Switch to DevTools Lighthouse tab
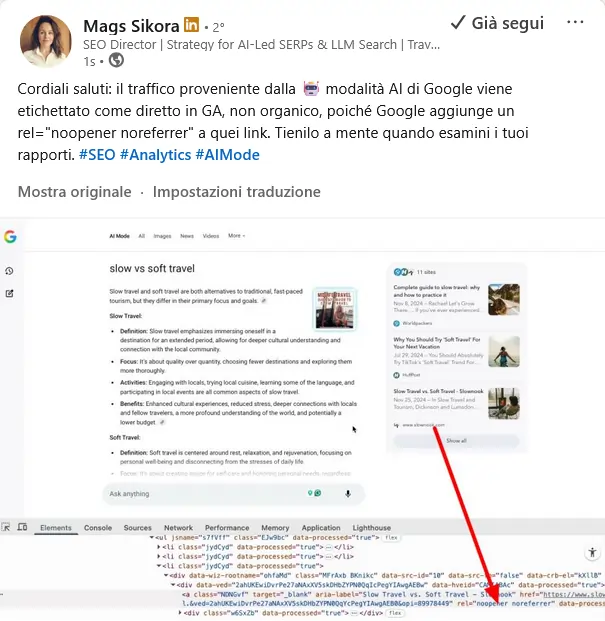This screenshot has width=605, height=621. click(x=371, y=528)
